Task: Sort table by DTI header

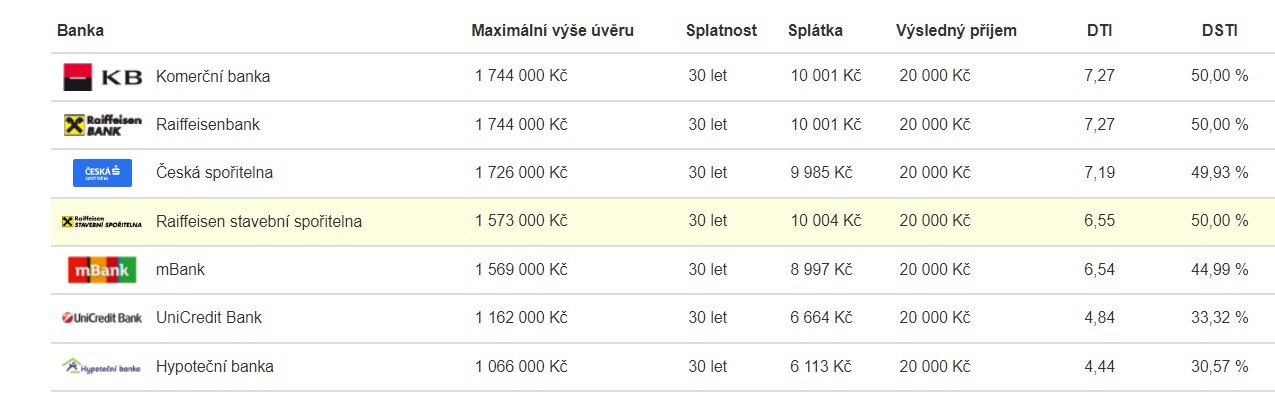Action: point(1100,30)
